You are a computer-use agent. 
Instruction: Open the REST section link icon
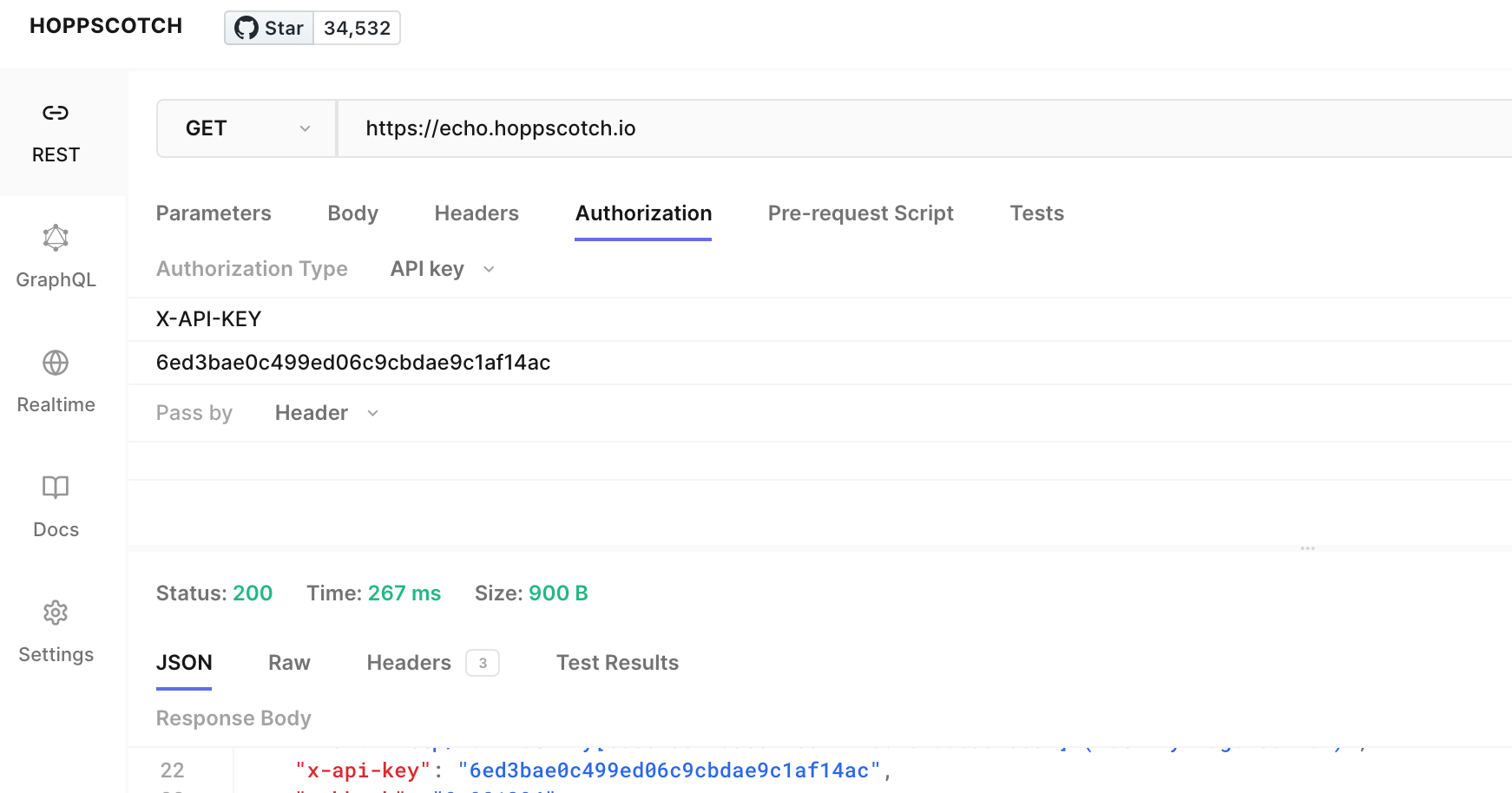(x=56, y=113)
